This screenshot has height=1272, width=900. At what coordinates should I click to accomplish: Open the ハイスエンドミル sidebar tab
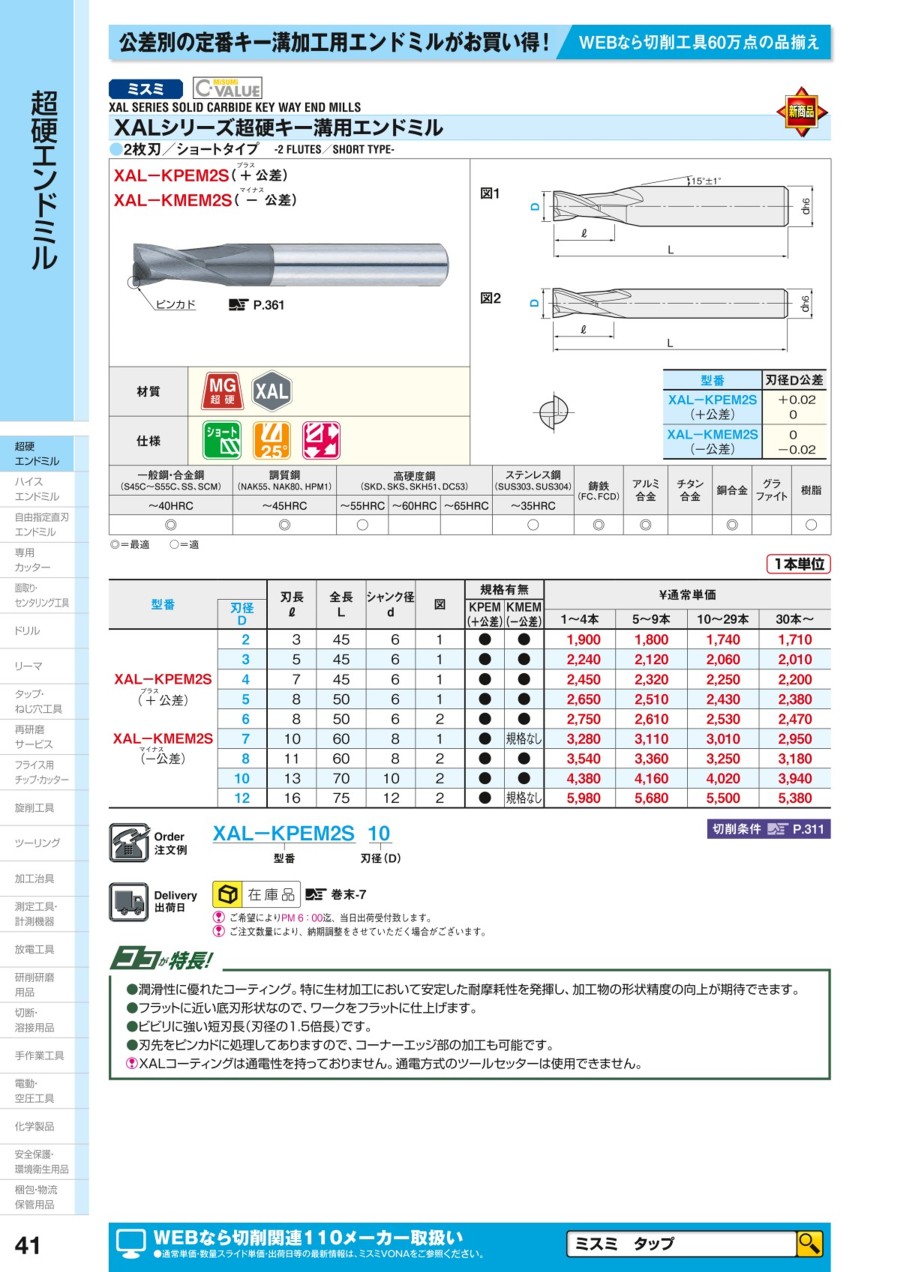tap(43, 489)
